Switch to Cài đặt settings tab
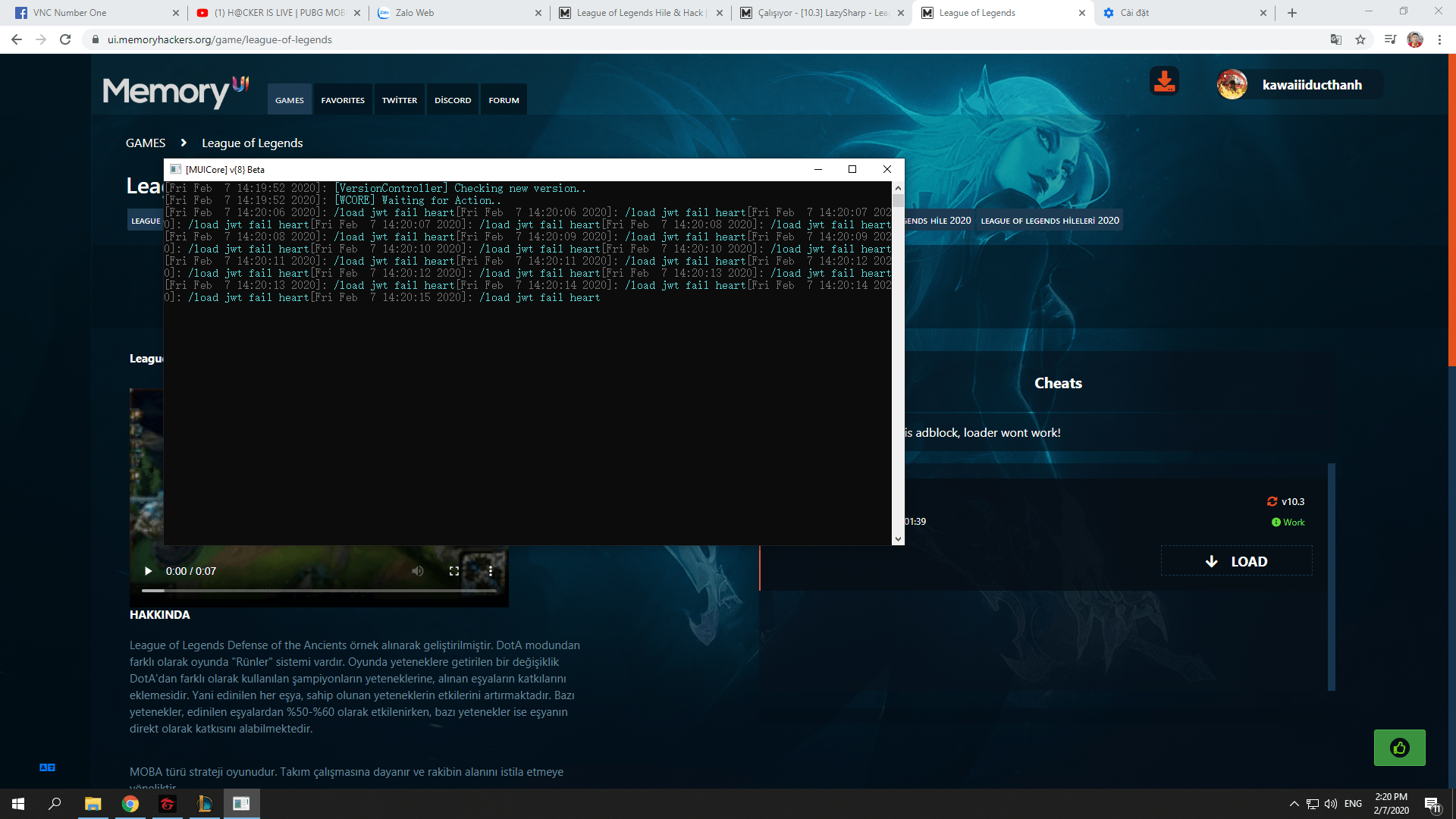Image resolution: width=1456 pixels, height=819 pixels. click(x=1184, y=13)
